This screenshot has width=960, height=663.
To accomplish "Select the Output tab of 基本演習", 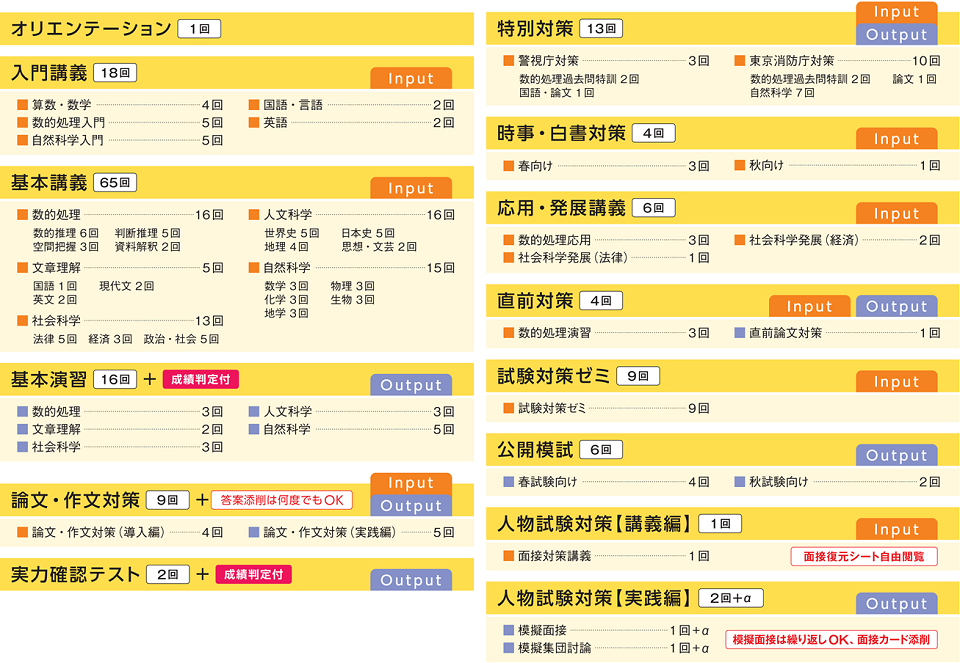I will 411,385.
